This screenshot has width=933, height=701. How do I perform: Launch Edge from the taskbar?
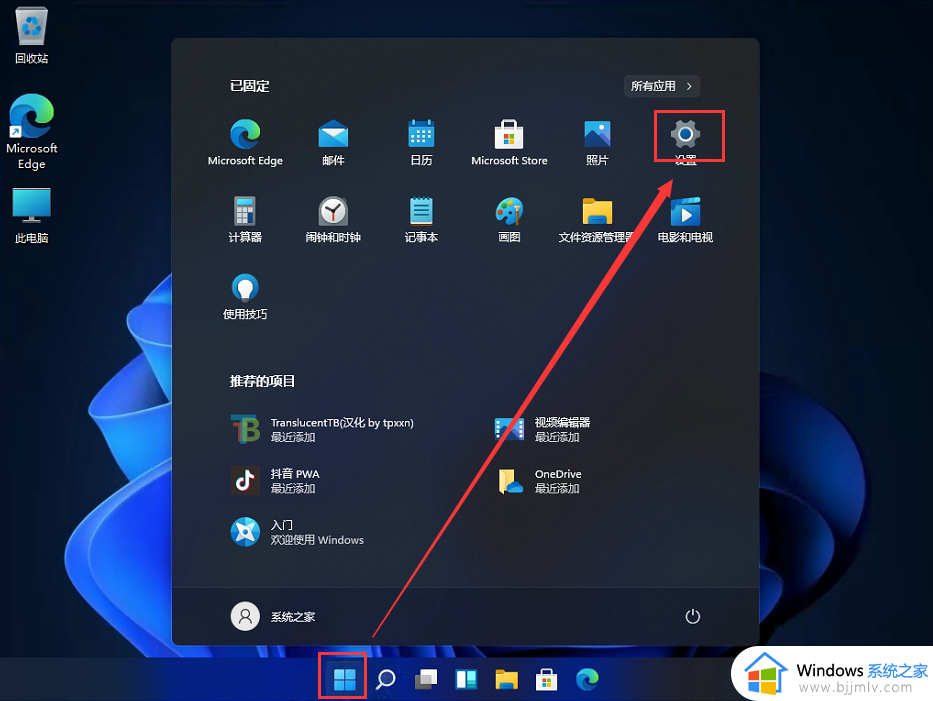coord(587,679)
